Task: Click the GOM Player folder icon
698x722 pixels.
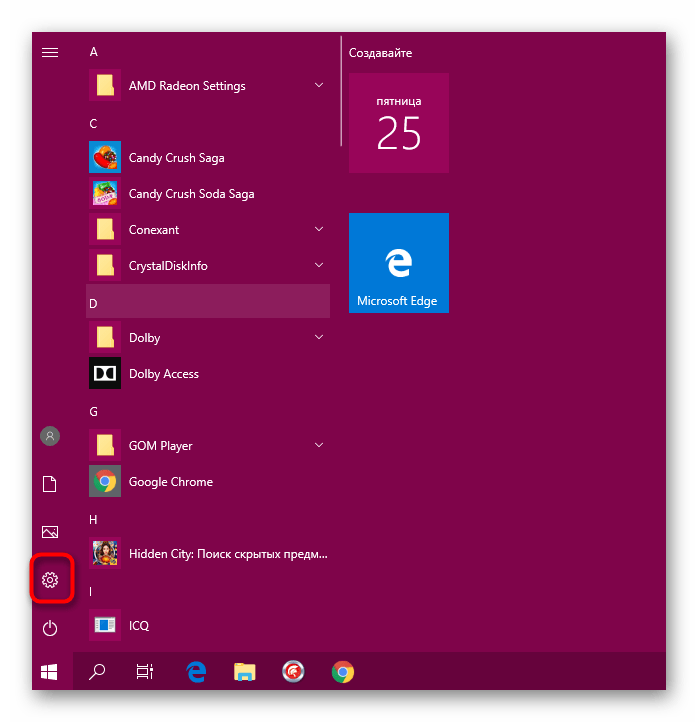Action: 105,445
